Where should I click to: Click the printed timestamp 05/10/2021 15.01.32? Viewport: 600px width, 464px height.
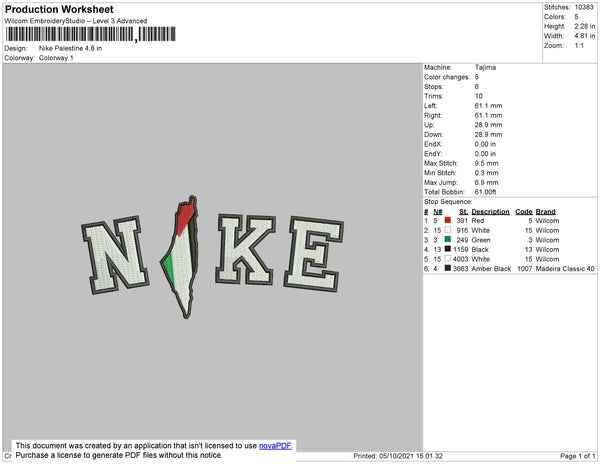411,456
